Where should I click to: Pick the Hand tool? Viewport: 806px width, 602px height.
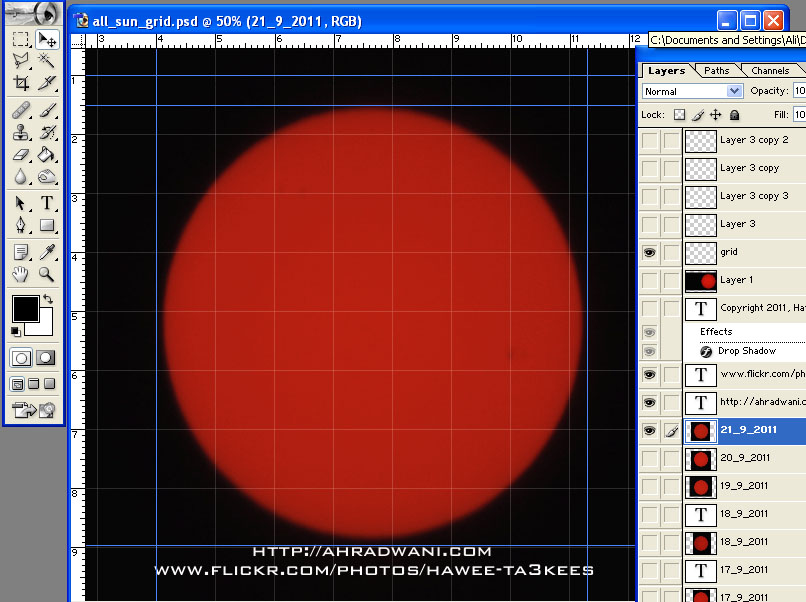21,275
